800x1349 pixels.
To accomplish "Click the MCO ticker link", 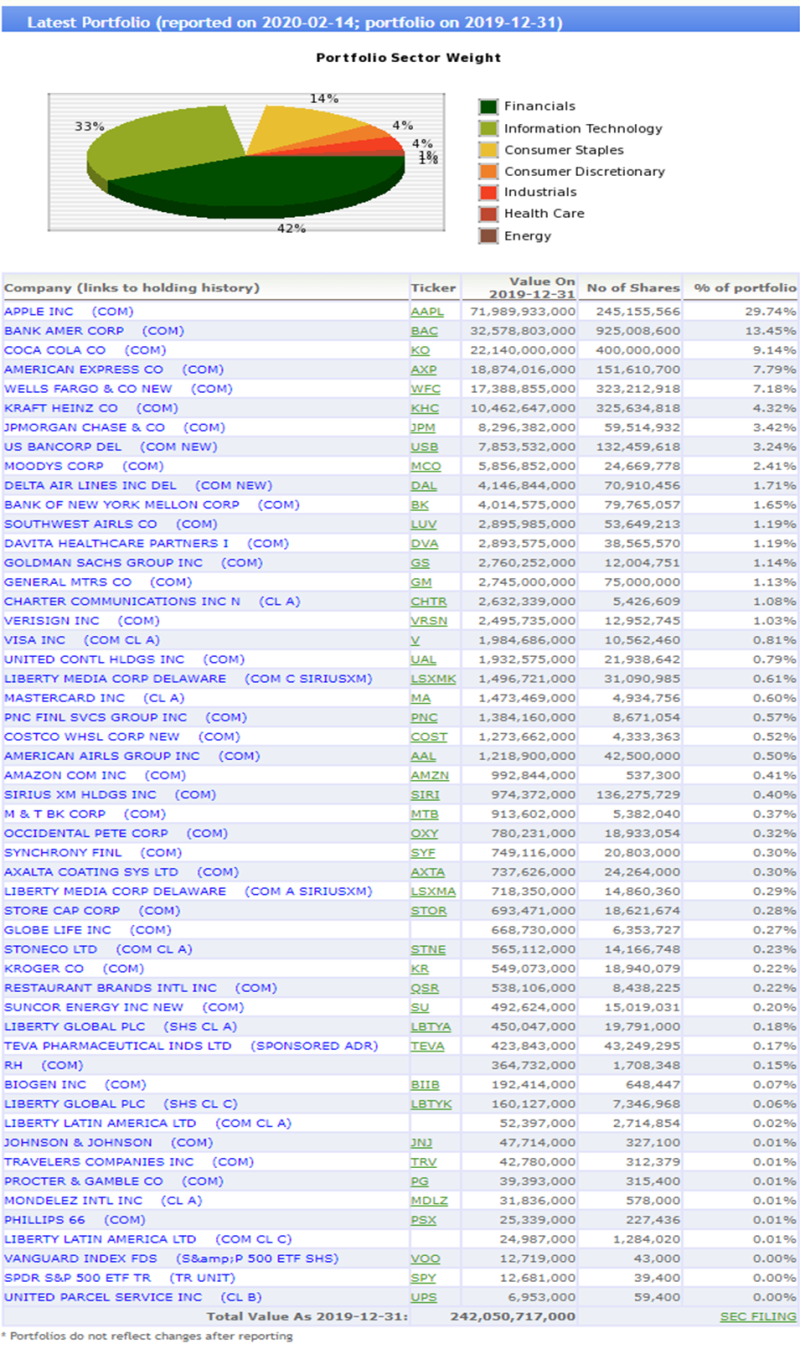I will tap(426, 466).
